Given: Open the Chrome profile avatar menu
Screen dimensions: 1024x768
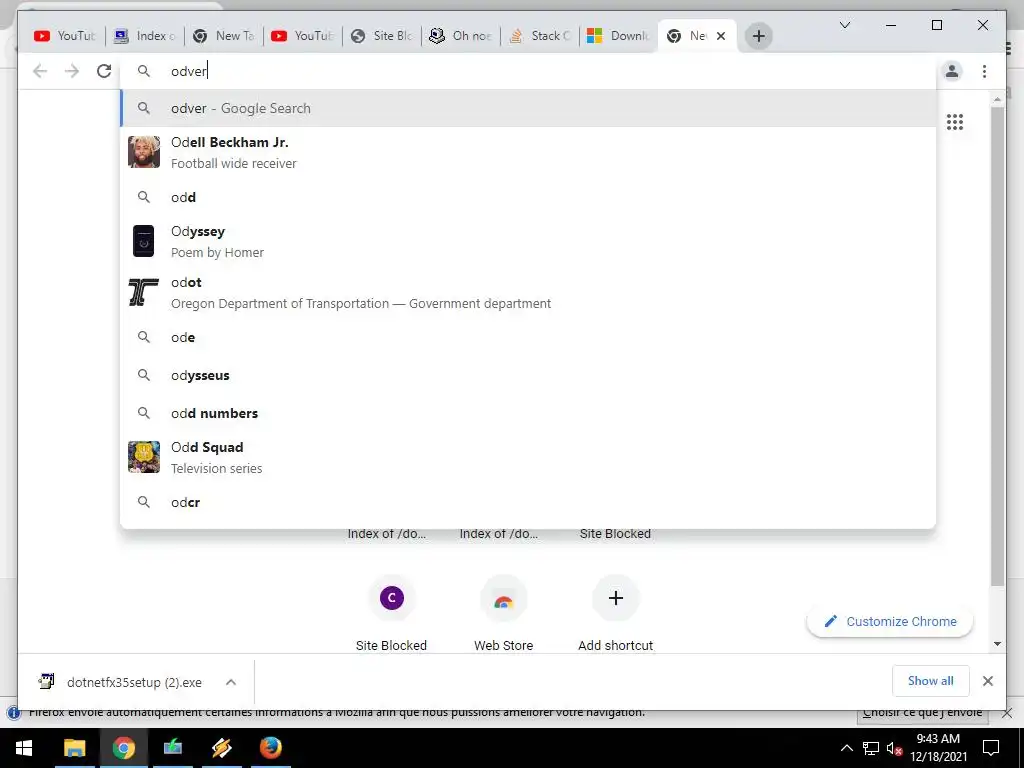Looking at the screenshot, I should [952, 71].
